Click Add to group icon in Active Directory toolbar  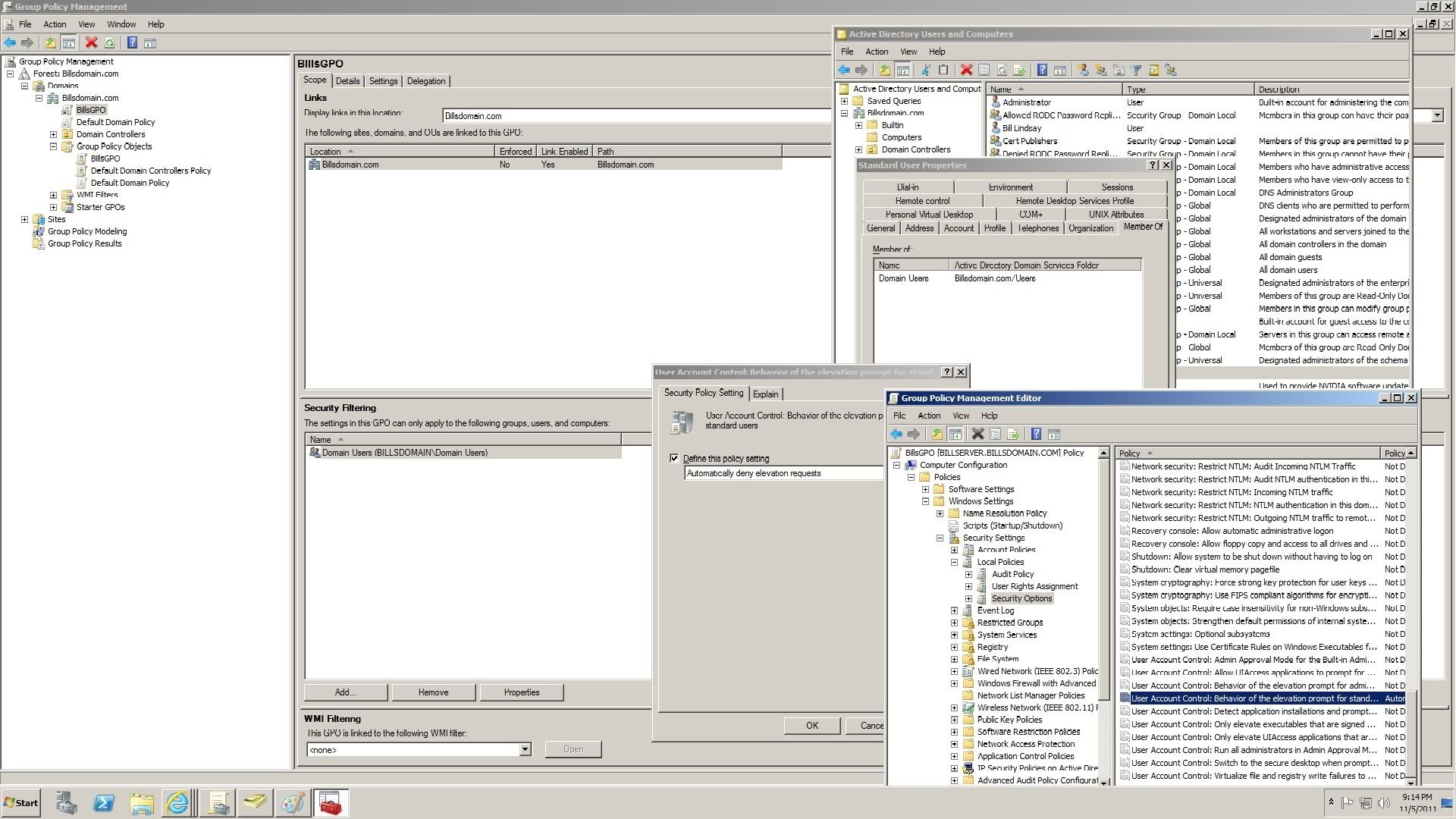point(1171,71)
